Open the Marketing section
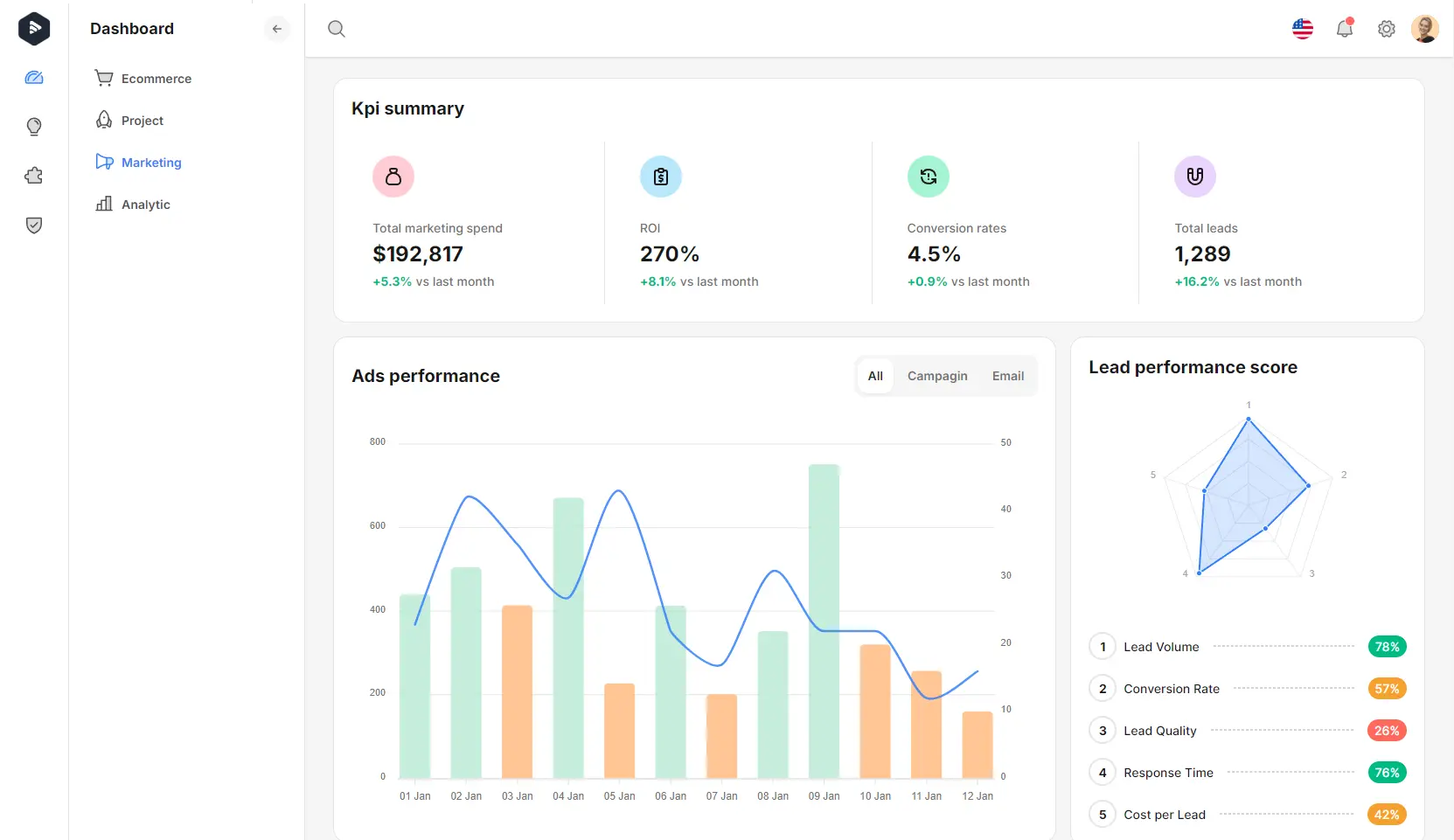Screen dimensions: 1454x840 click(x=150, y=162)
